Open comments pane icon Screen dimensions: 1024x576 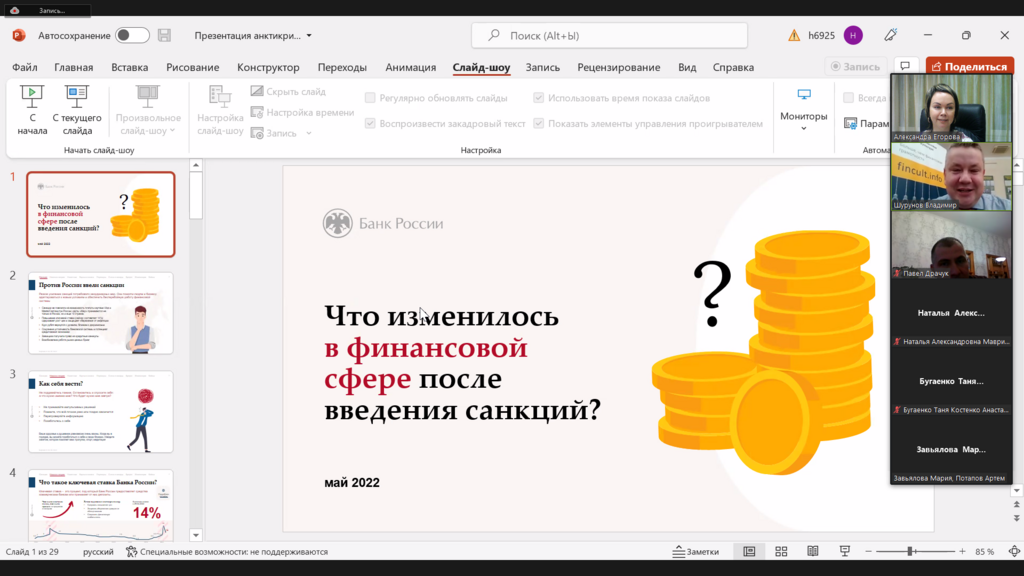(905, 66)
